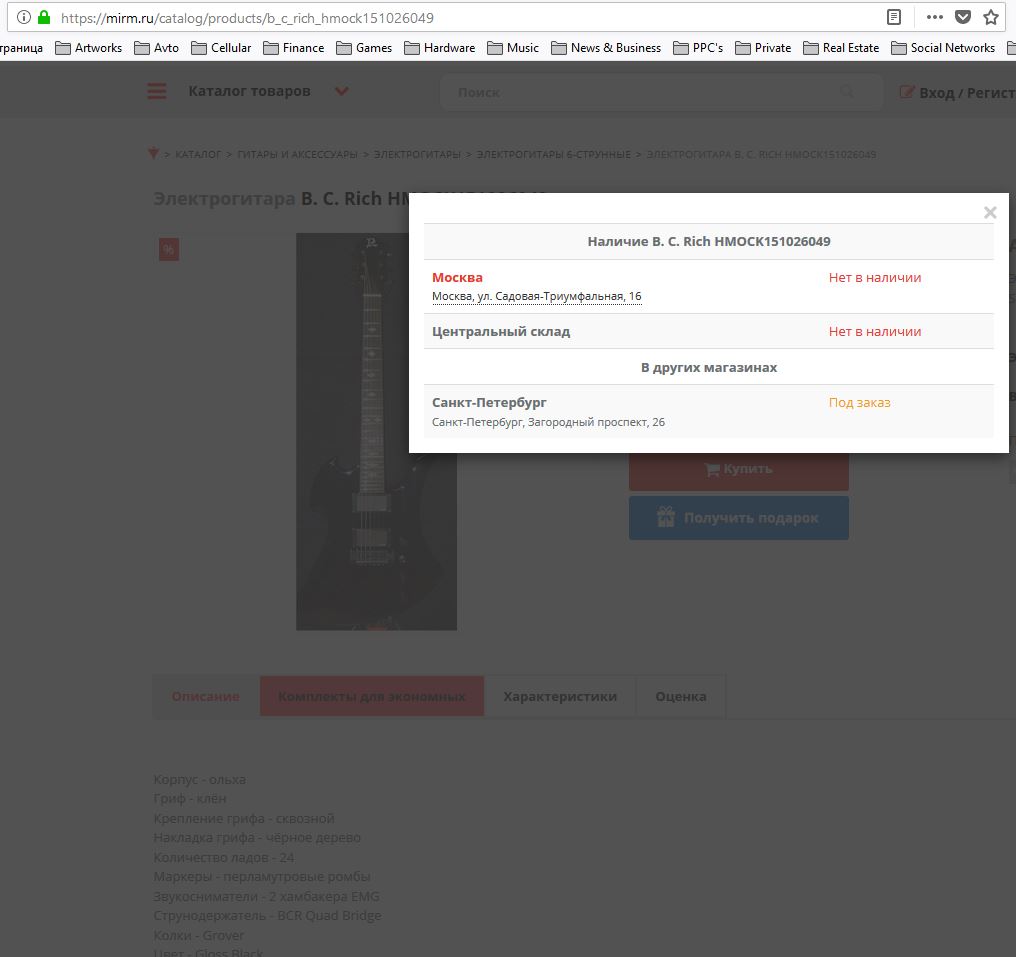Open Avto bookmarks folder
This screenshot has width=1016, height=957.
(156, 48)
